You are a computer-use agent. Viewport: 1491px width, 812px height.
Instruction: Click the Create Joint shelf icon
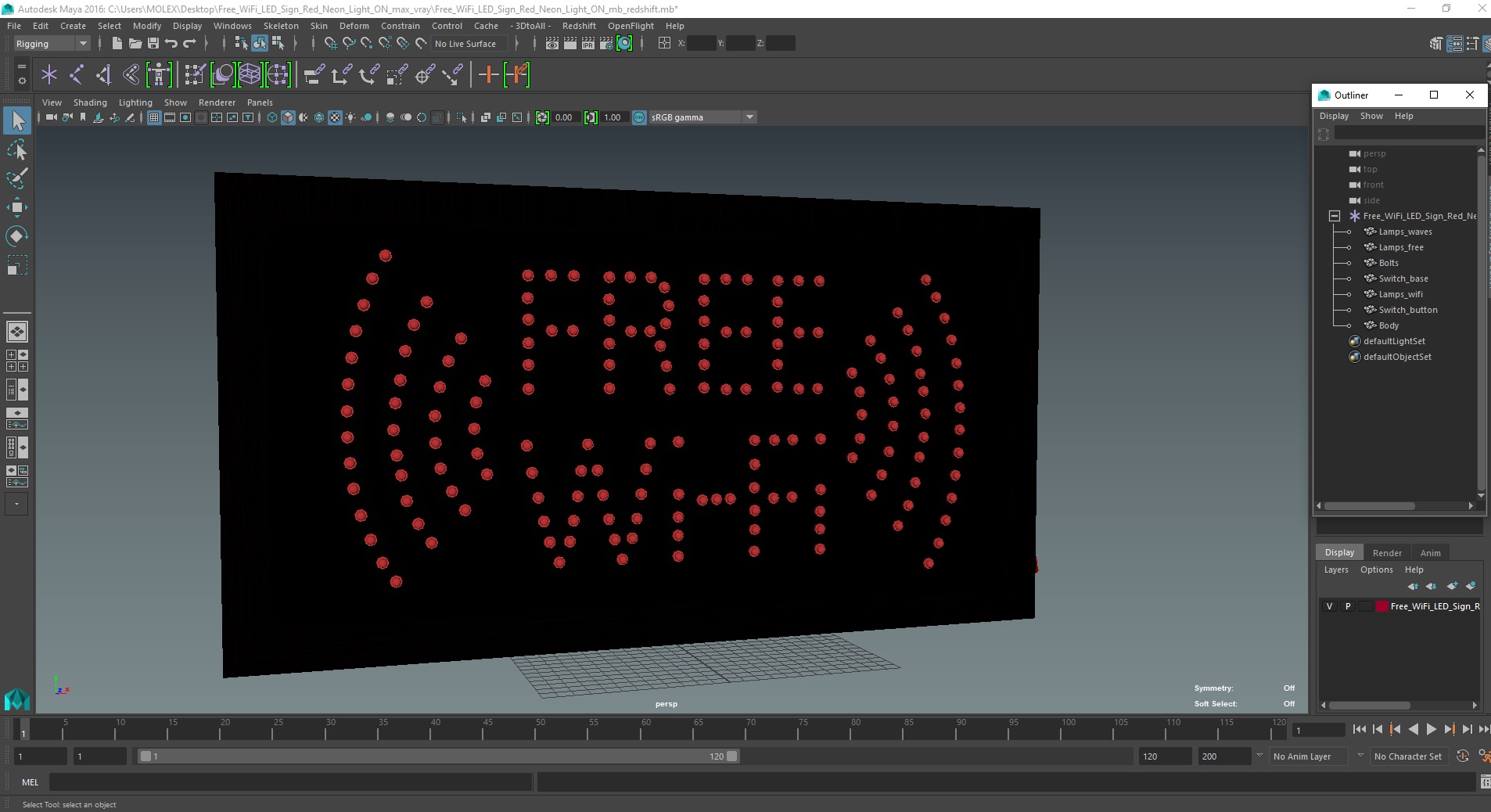[x=77, y=75]
